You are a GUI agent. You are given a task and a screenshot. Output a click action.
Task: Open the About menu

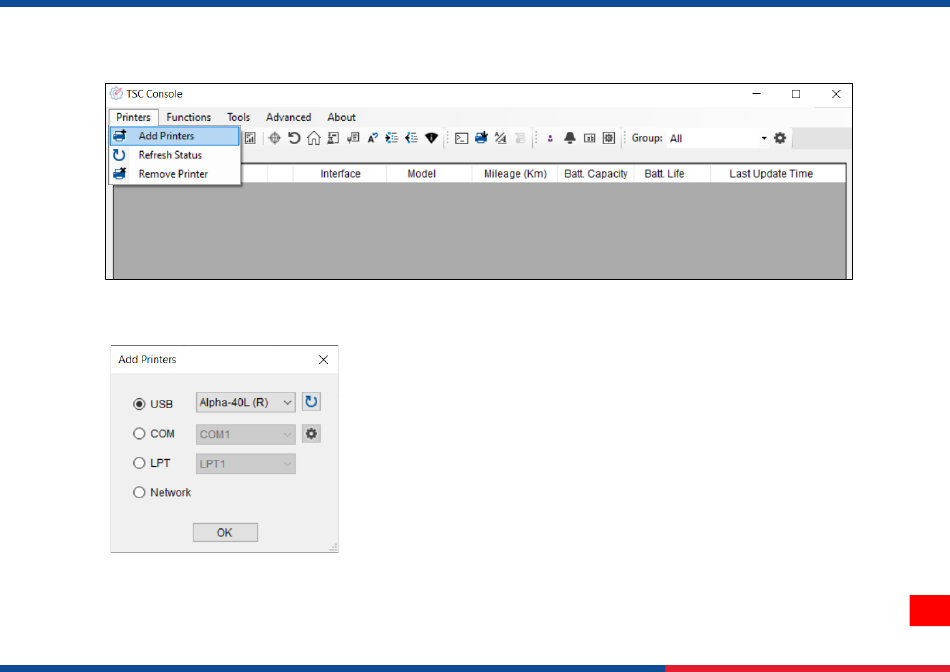(x=341, y=117)
